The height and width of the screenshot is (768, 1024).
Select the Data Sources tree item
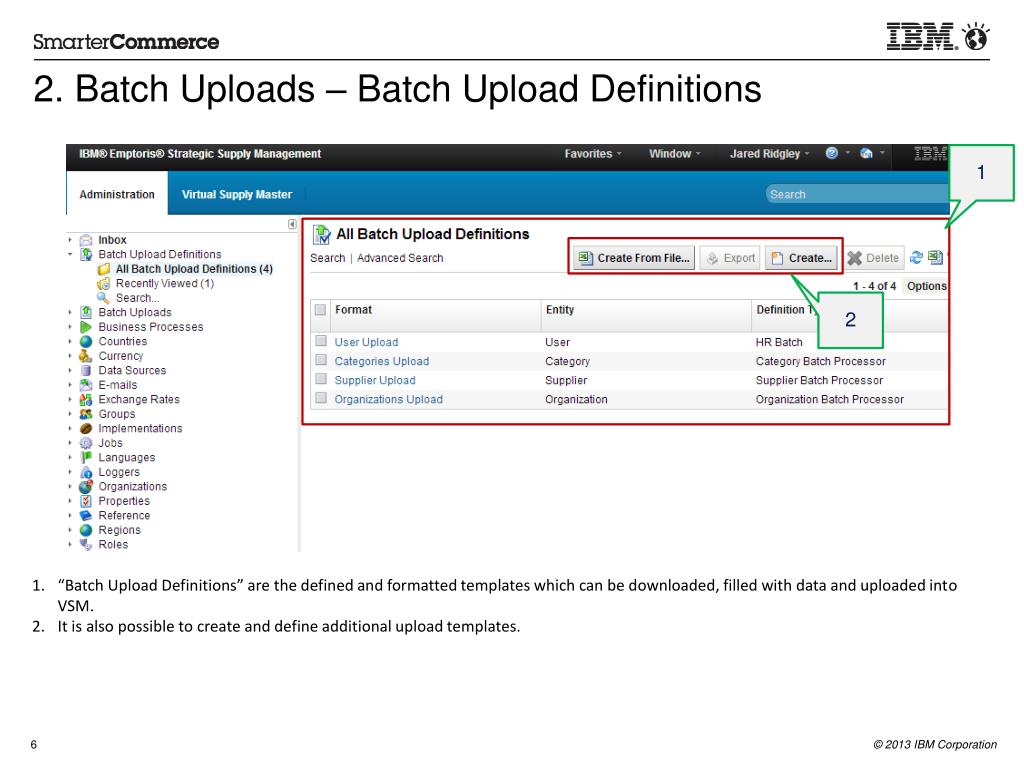pos(132,370)
